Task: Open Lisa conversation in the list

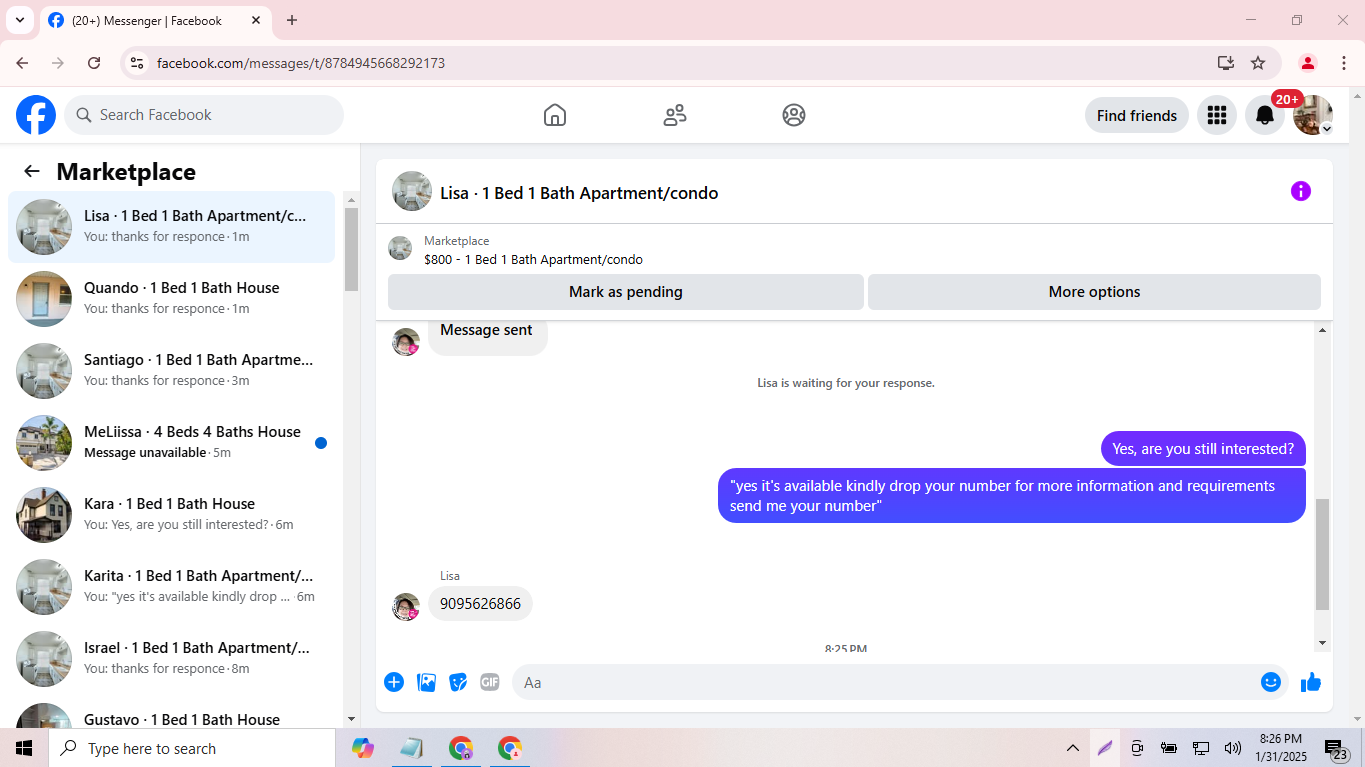Action: pyautogui.click(x=172, y=227)
